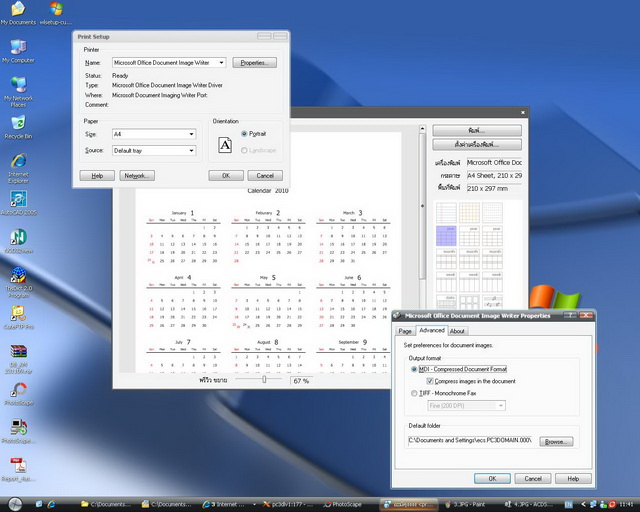Viewport: 640px width, 512px height.
Task: Click the show desktop quick launch icon
Action: [x=39, y=504]
